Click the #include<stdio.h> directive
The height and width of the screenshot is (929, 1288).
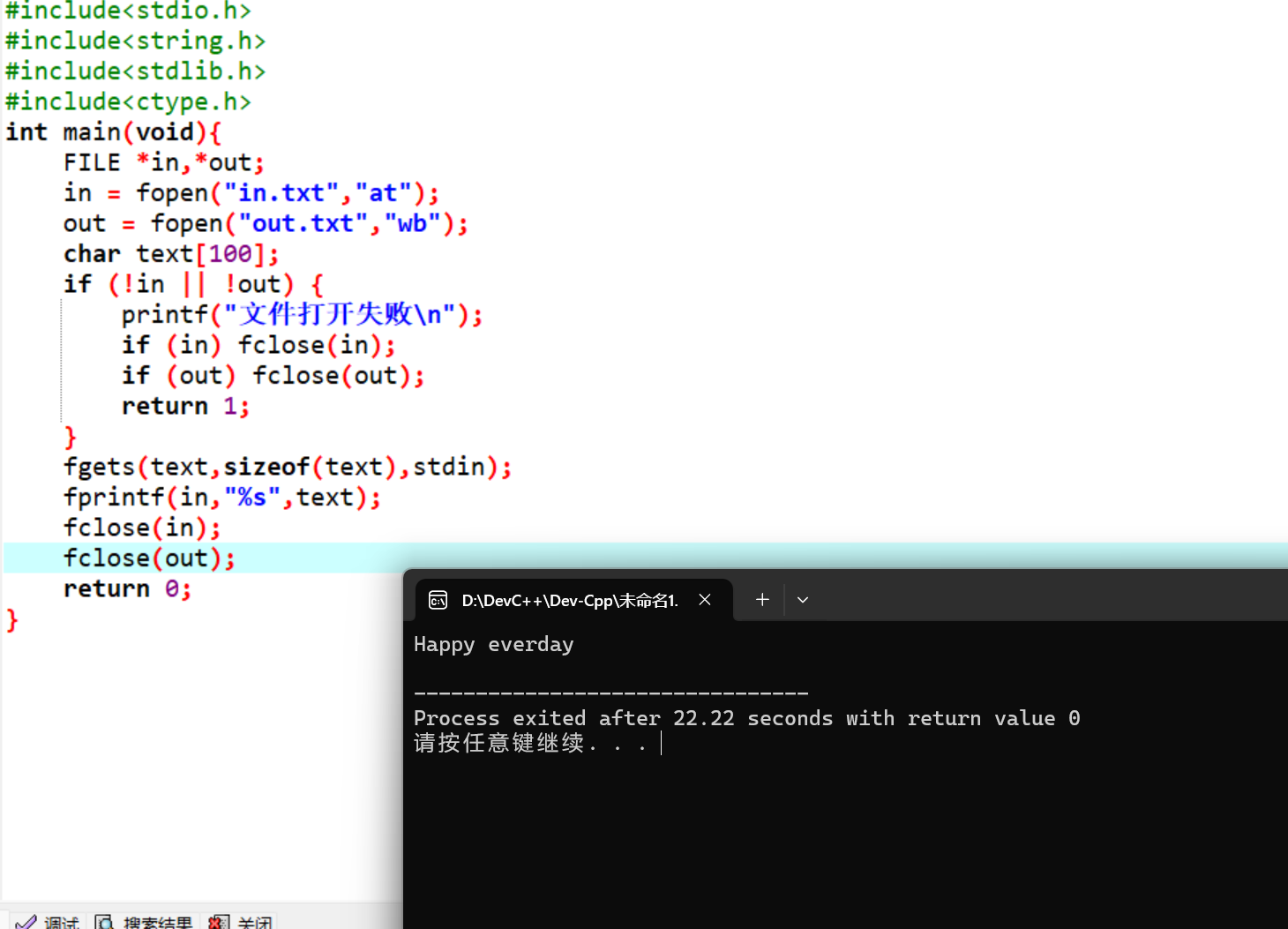(x=128, y=11)
